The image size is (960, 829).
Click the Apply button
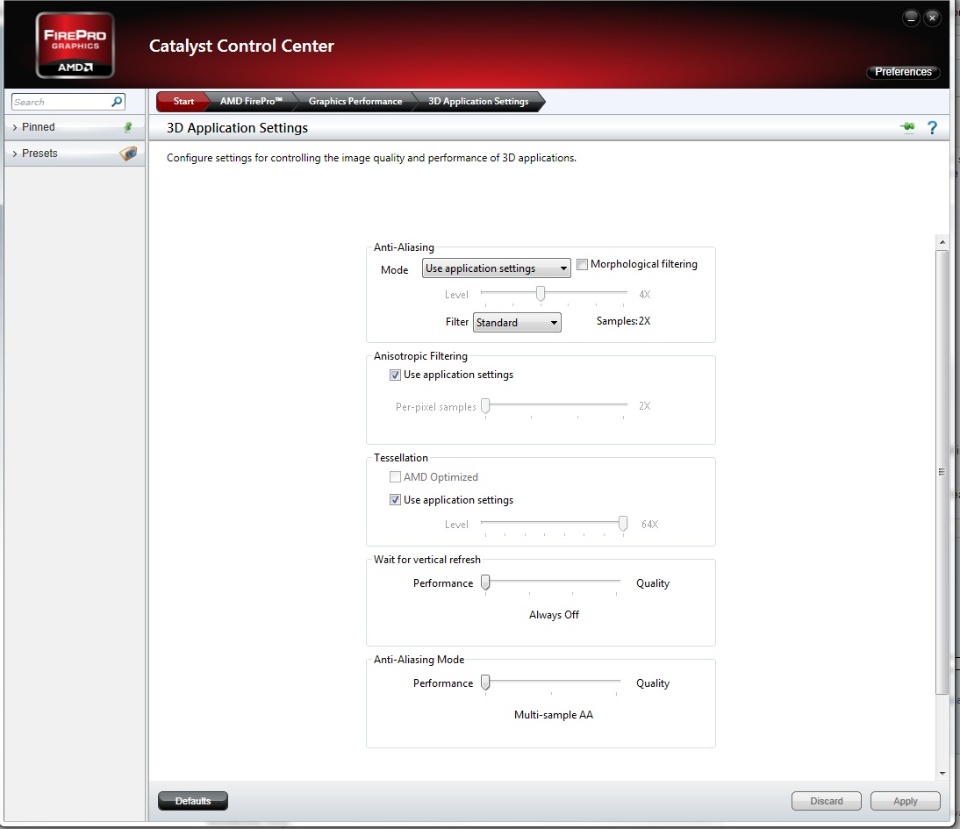905,801
